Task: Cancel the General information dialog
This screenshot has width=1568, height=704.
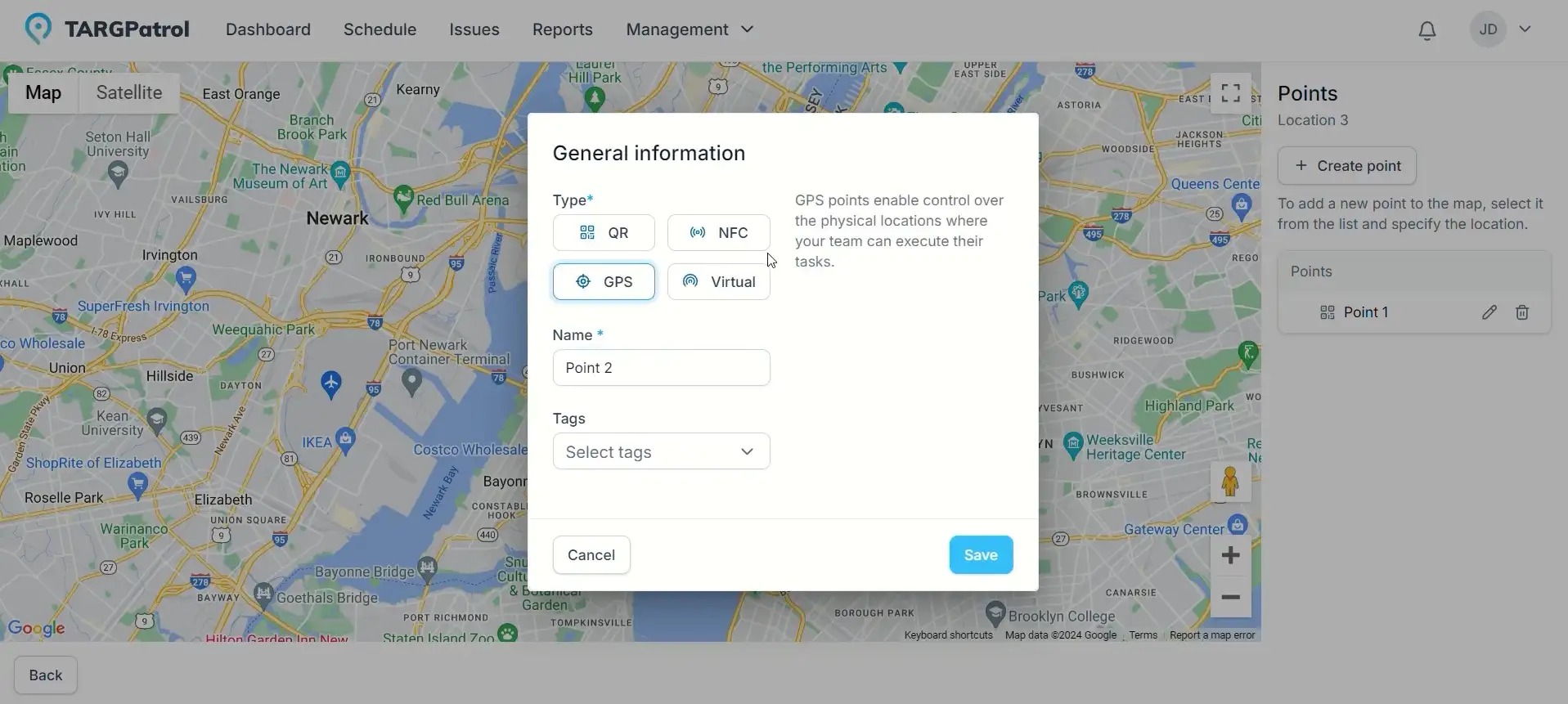Action: point(591,555)
